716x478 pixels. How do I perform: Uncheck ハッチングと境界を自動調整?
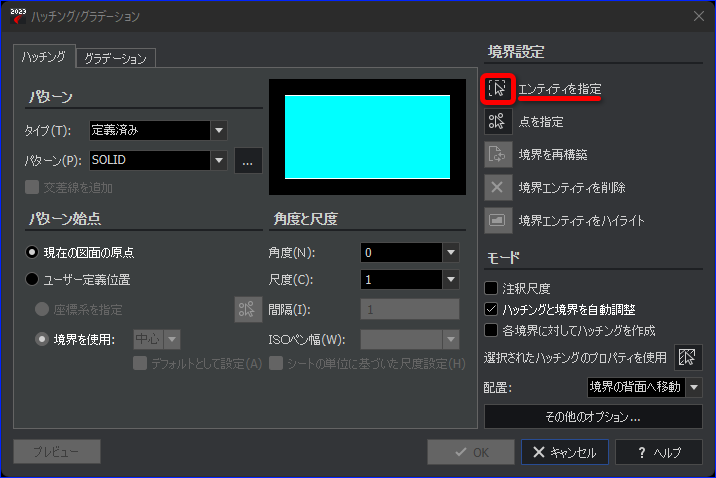coord(491,309)
